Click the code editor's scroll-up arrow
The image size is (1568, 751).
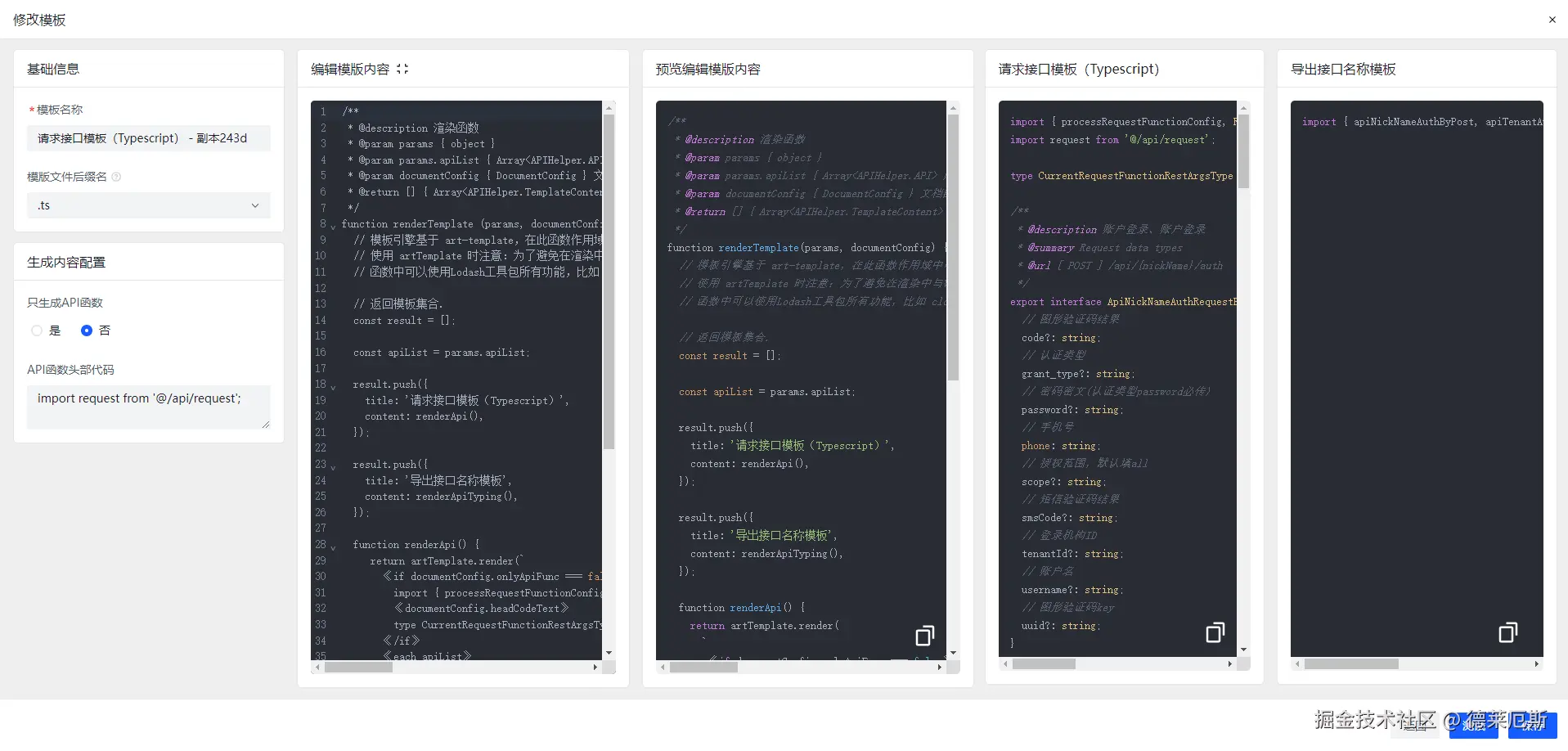tap(609, 107)
